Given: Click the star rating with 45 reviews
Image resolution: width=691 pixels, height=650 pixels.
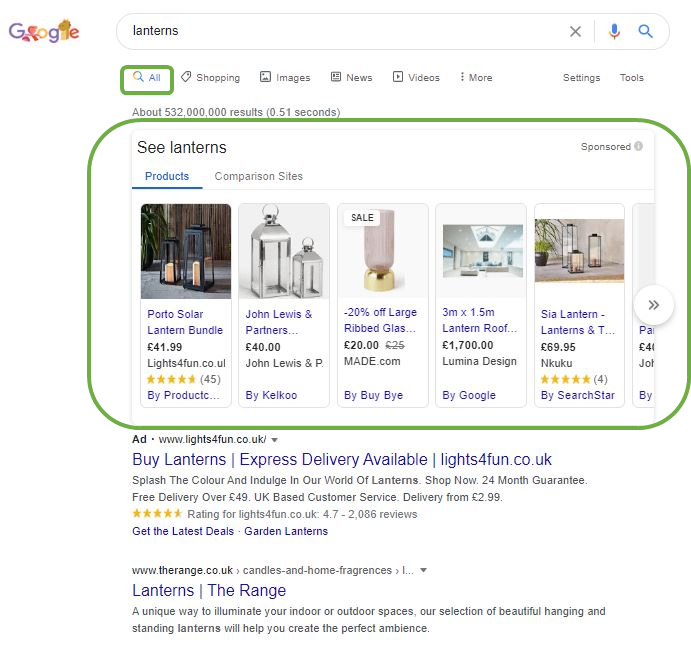Looking at the screenshot, I should point(183,379).
